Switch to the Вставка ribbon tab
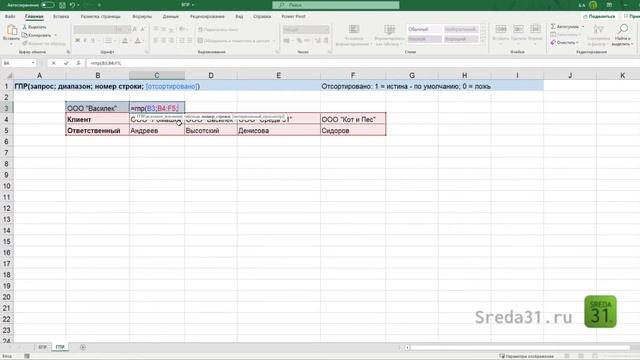 tap(61, 16)
